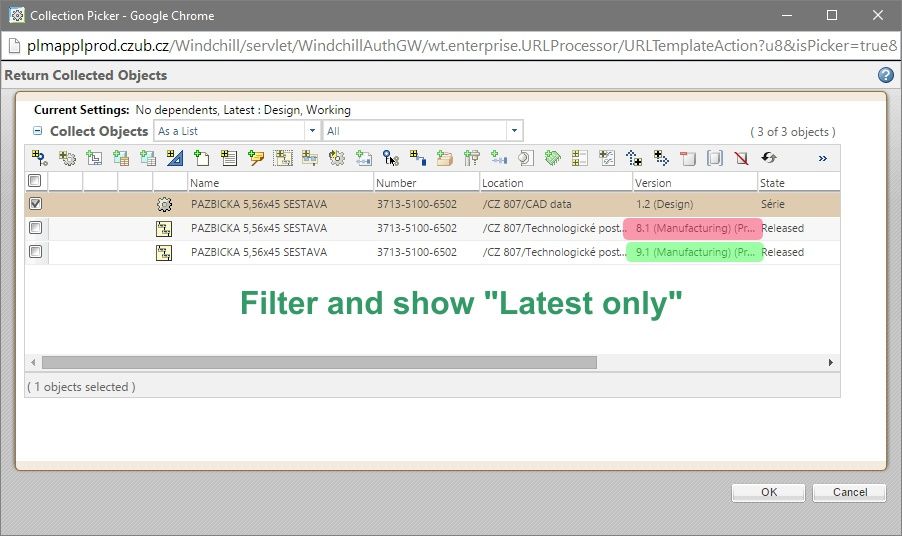
Task: Click the dashed-border structure collector icon
Action: [x=282, y=158]
